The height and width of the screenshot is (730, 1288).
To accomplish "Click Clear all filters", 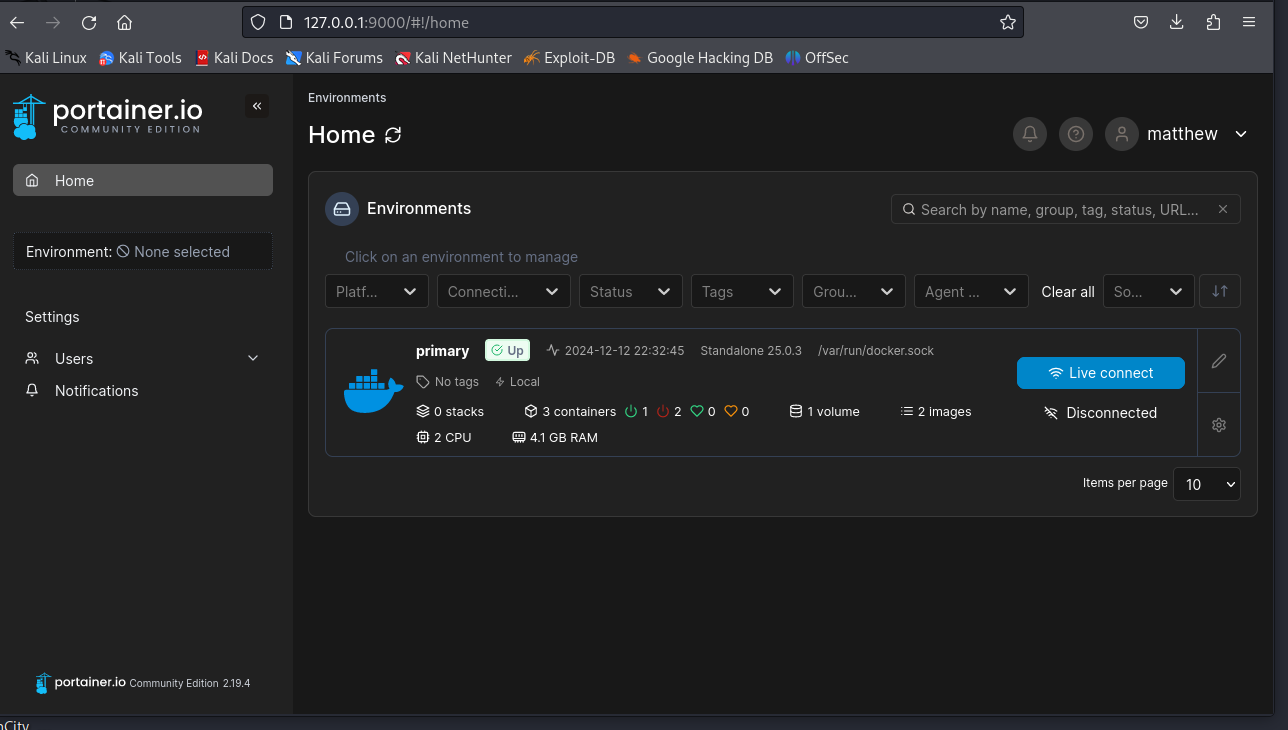I will tap(1068, 292).
